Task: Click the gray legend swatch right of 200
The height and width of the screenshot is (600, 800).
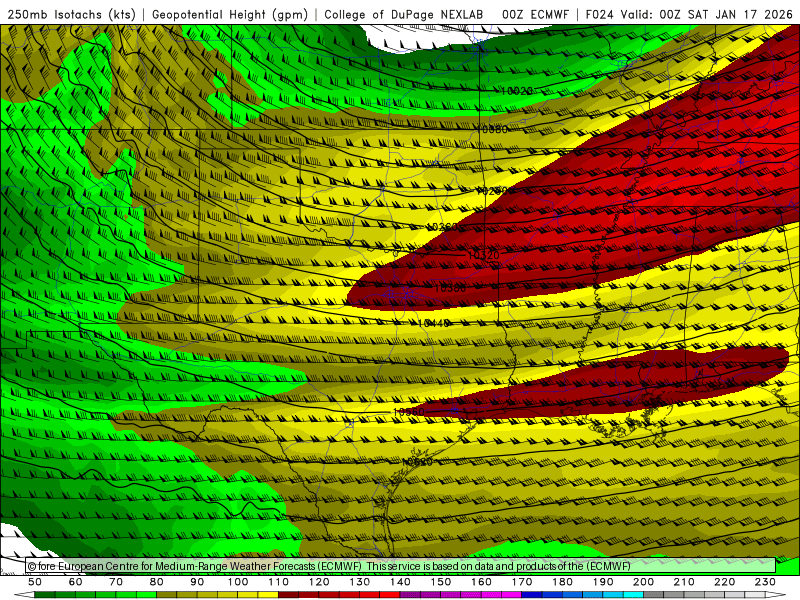Action: point(654,595)
